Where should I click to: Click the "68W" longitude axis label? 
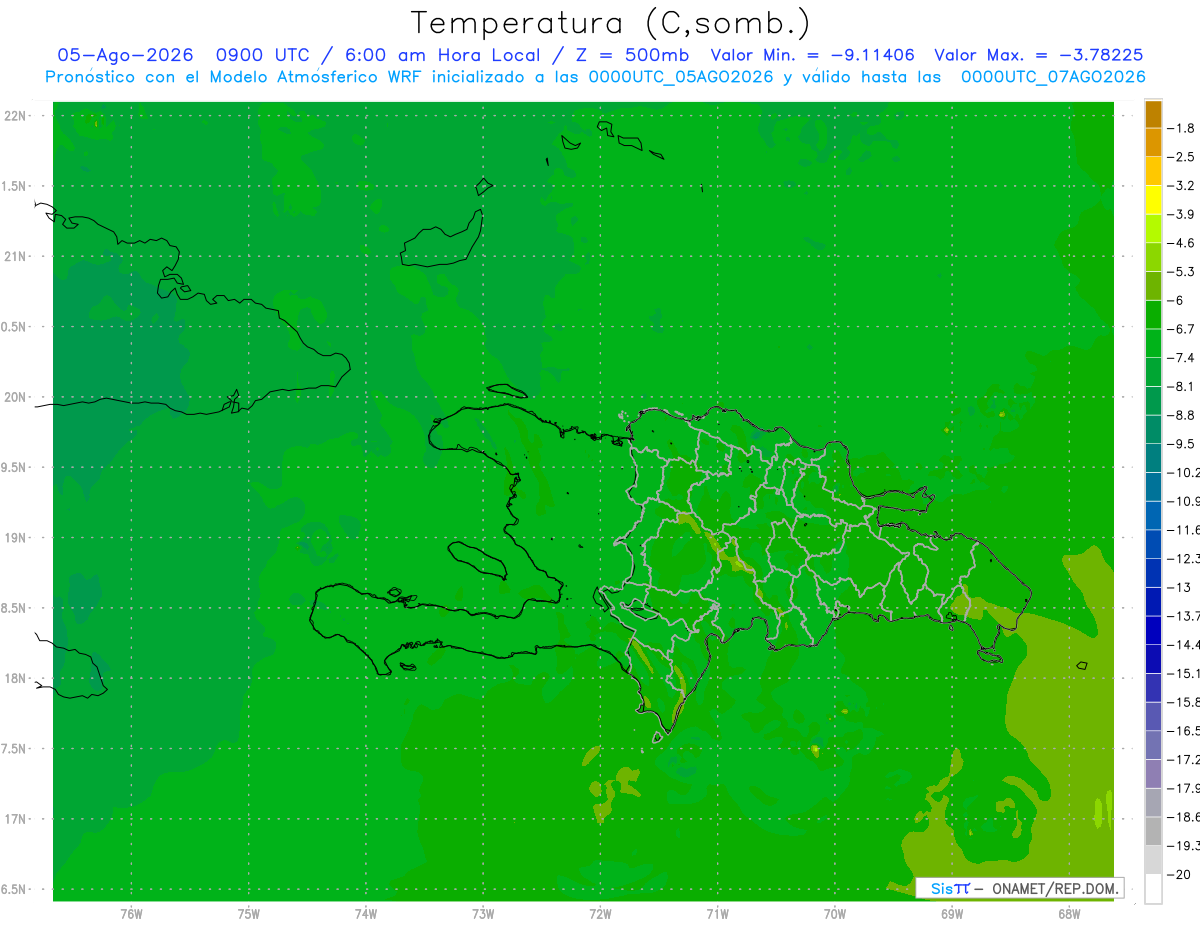[1069, 914]
